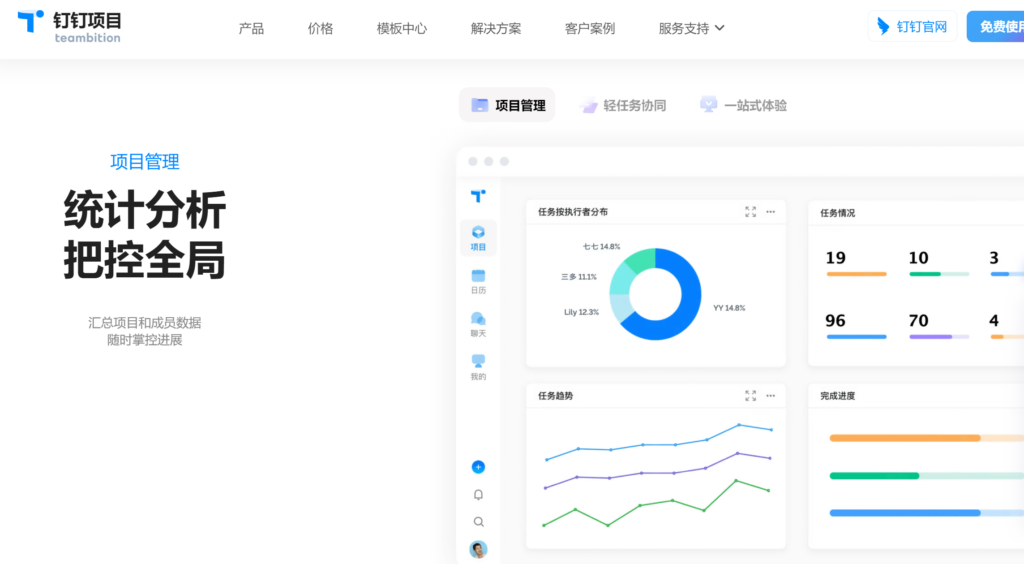This screenshot has width=1024, height=564.
Task: Open 我的 in sidebar
Action: pos(478,368)
